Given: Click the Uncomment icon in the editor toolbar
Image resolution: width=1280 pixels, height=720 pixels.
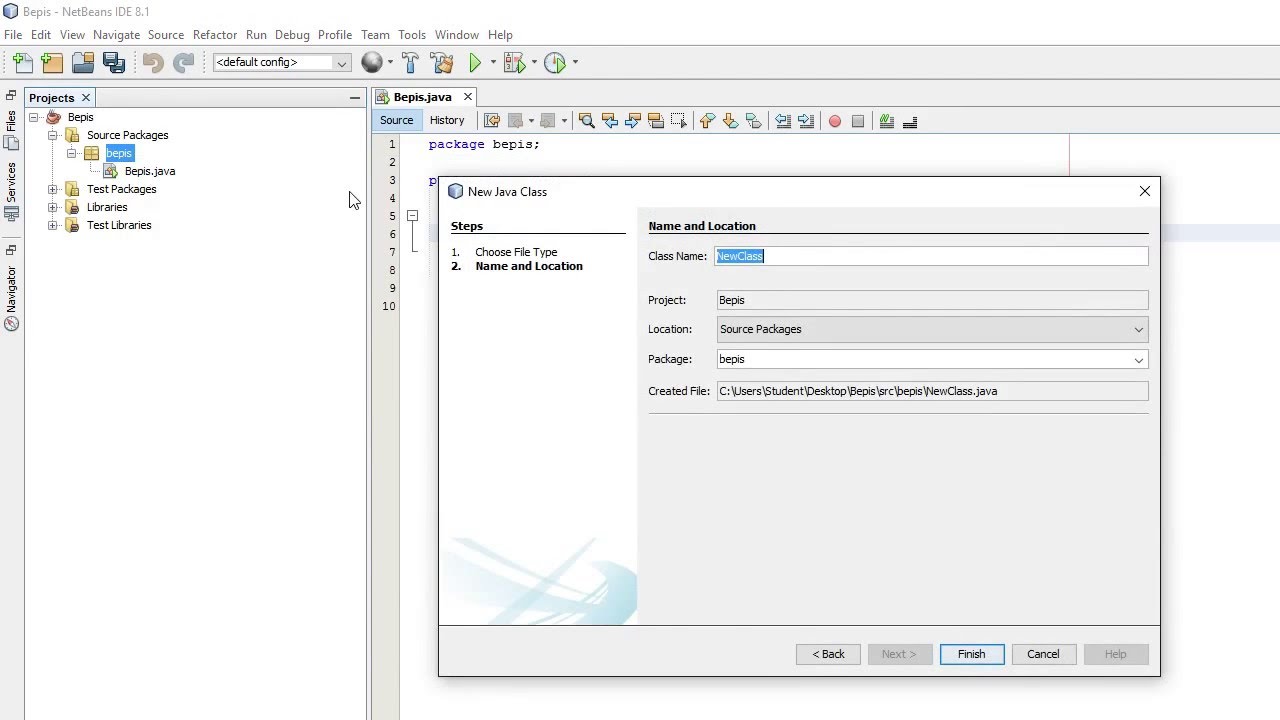Looking at the screenshot, I should 910,121.
